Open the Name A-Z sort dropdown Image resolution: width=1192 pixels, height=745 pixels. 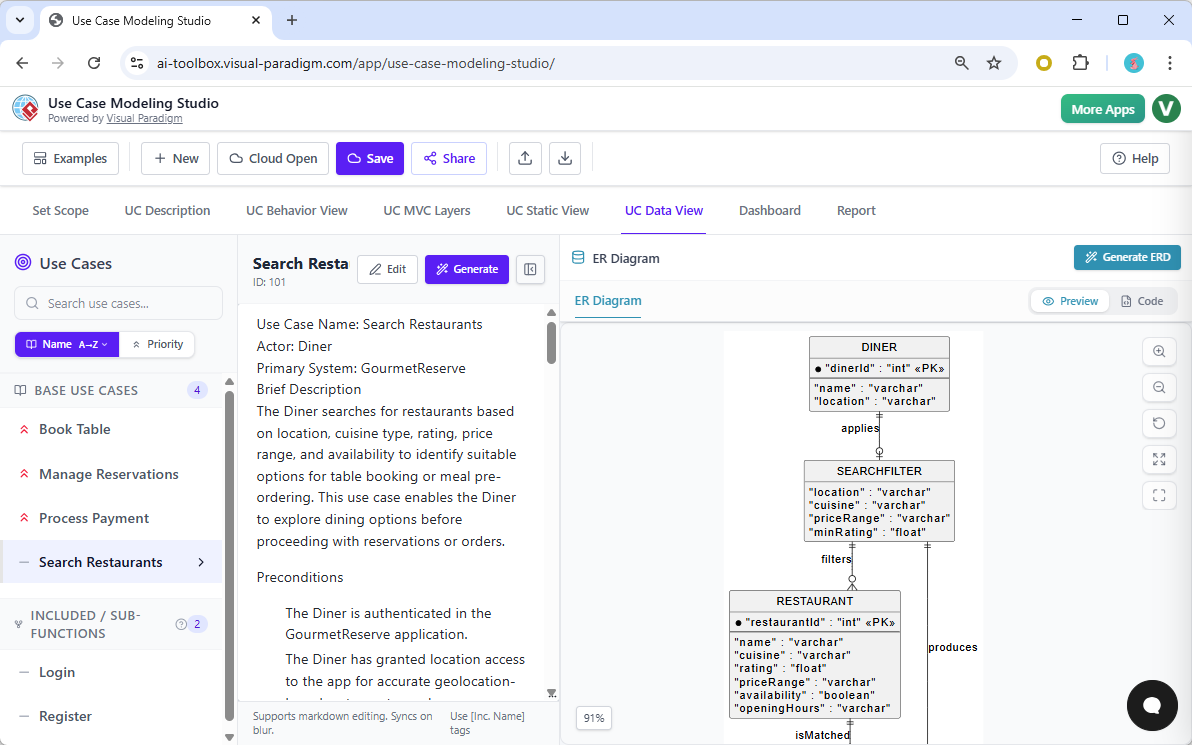(66, 344)
